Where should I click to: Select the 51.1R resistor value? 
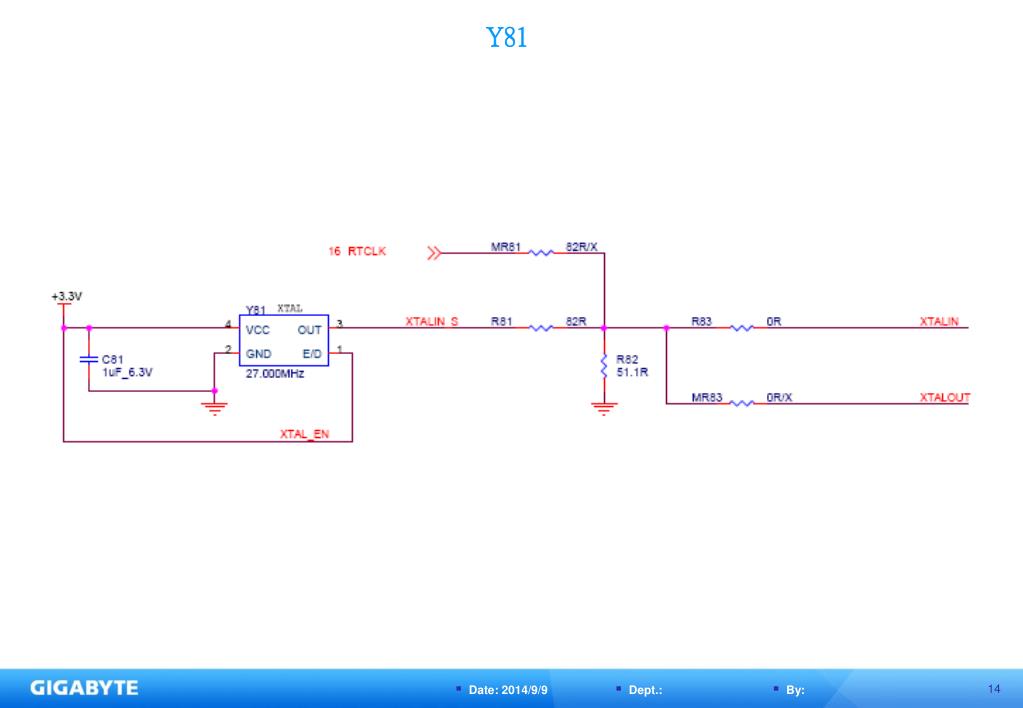click(x=632, y=372)
